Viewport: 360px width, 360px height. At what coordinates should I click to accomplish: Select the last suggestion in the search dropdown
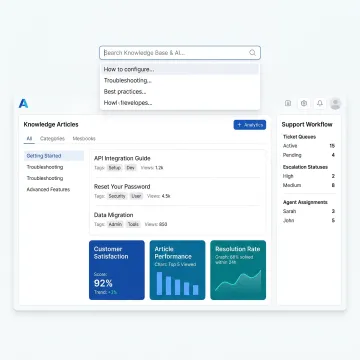point(180,103)
